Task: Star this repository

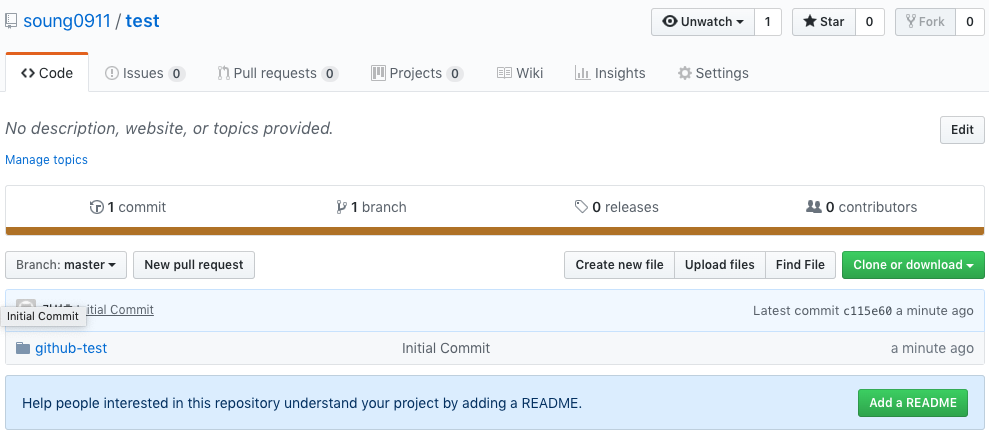Action: tap(824, 21)
